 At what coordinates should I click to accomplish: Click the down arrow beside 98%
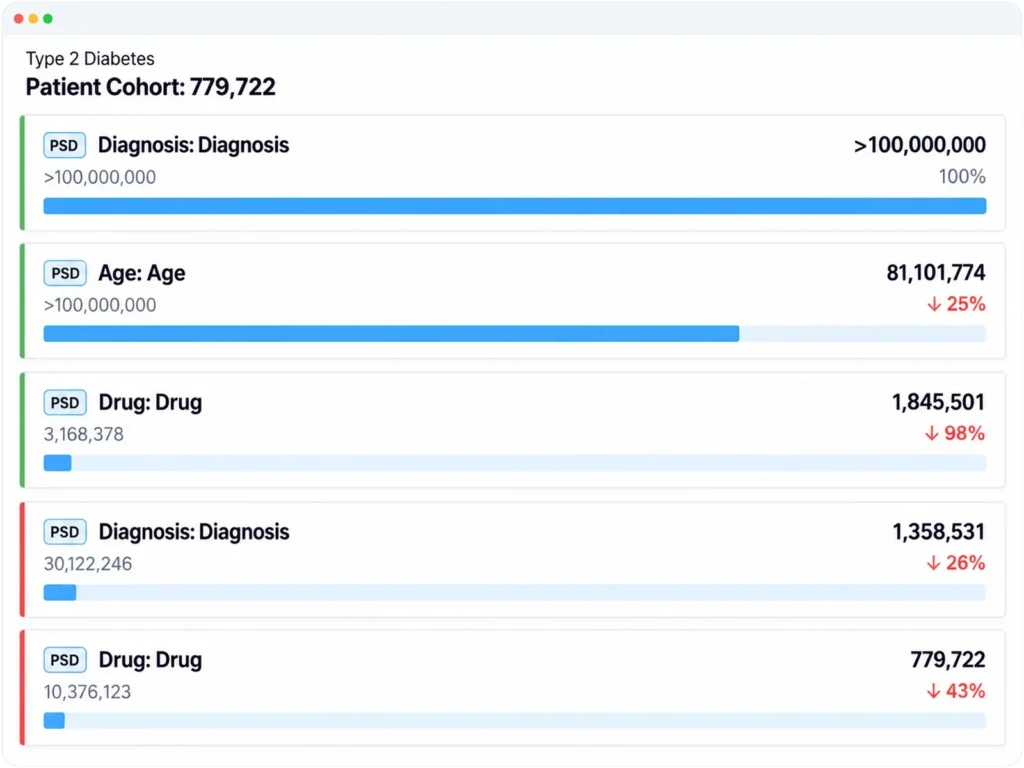coord(932,434)
